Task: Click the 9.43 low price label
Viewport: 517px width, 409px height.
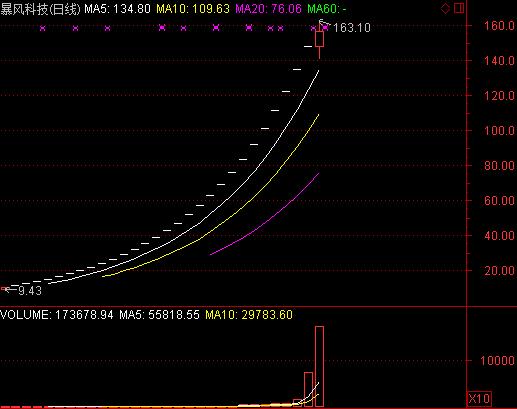Action: (x=30, y=291)
